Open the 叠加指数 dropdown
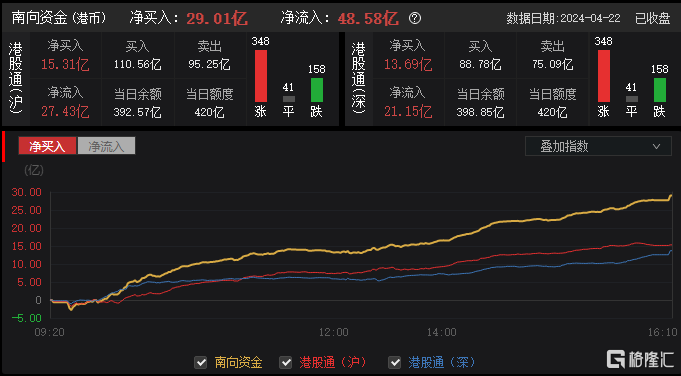The width and height of the screenshot is (681, 376). coord(598,146)
